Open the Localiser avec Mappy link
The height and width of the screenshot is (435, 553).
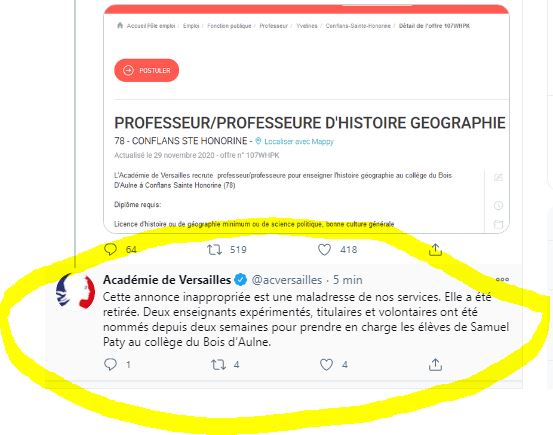tap(298, 141)
